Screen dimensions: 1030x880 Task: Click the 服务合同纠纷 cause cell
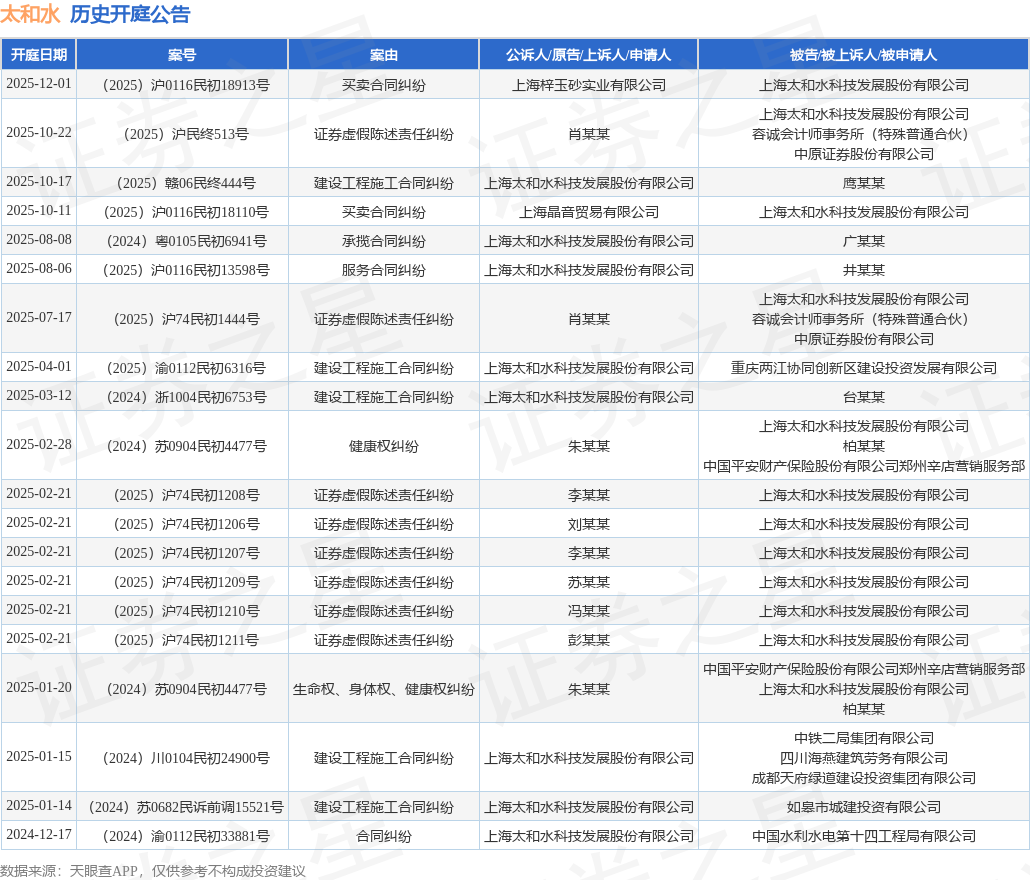[384, 269]
